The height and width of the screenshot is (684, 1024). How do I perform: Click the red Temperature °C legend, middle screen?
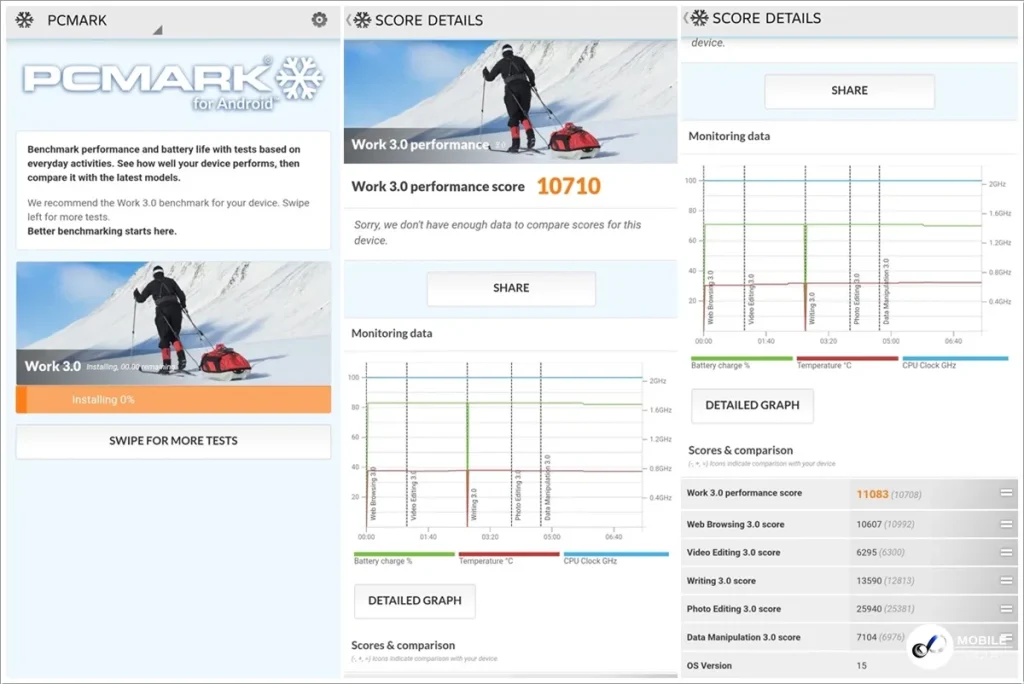[x=509, y=559]
